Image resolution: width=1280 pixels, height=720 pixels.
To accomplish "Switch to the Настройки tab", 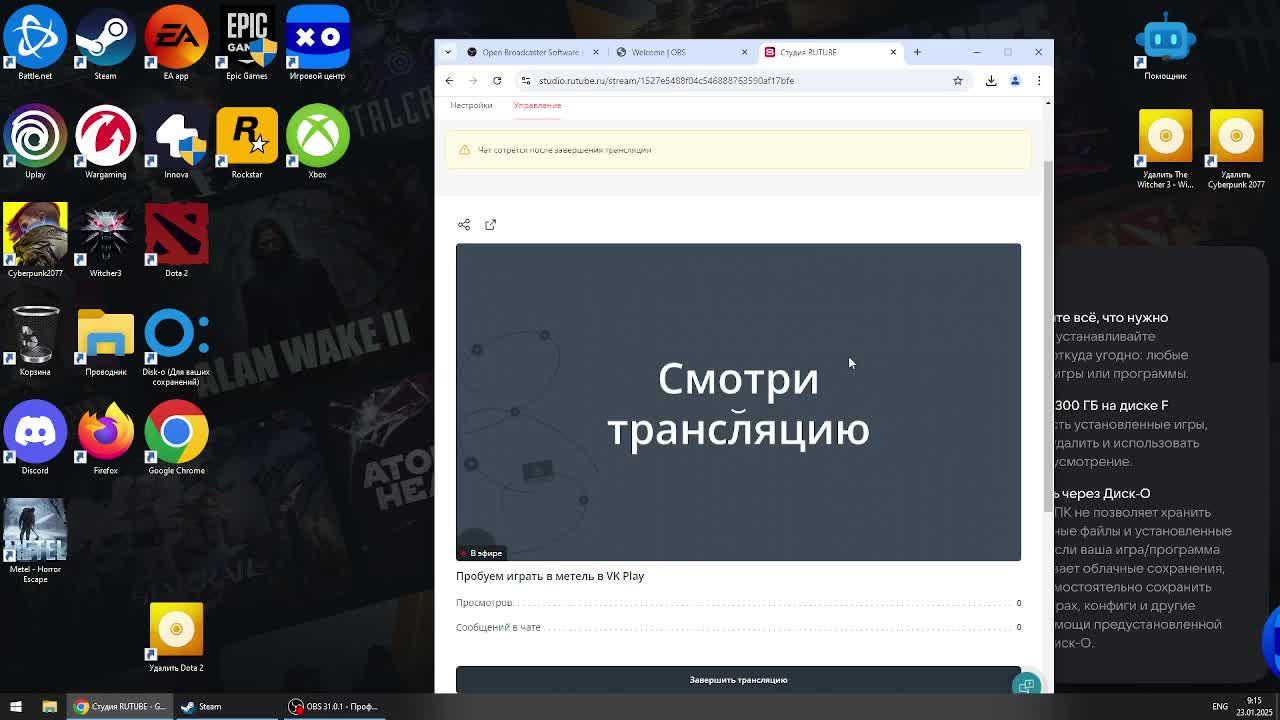I will pos(471,105).
